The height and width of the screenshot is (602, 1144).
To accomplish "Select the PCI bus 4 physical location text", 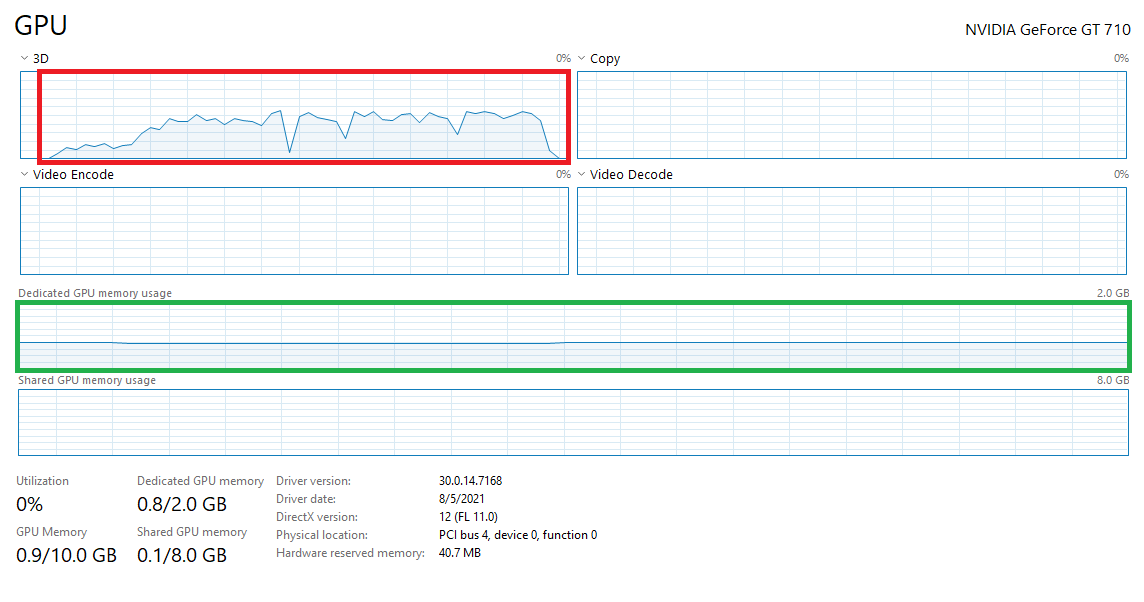I will (517, 535).
